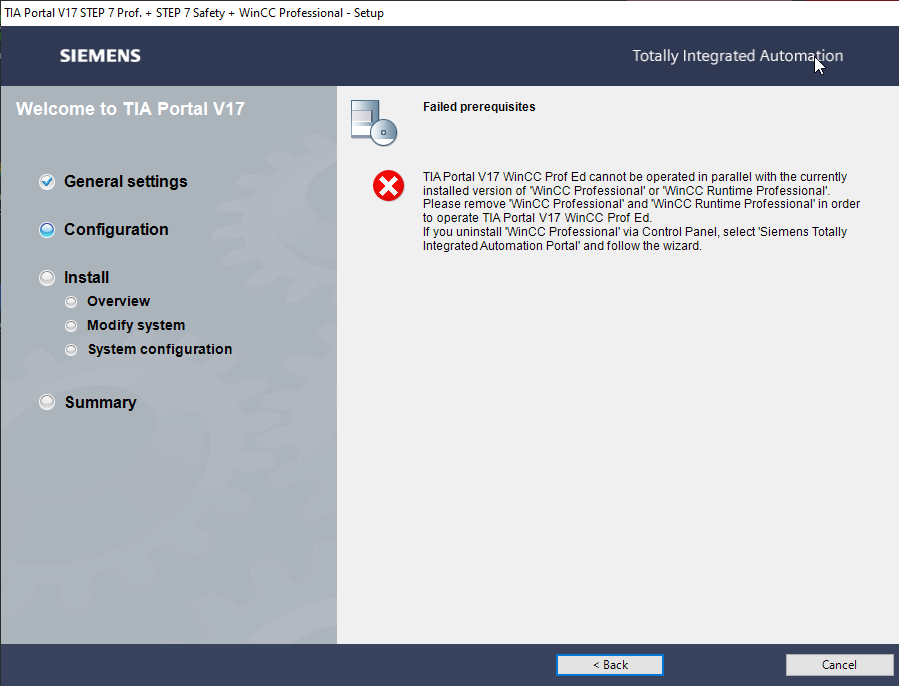899x686 pixels.
Task: Click the Modify system indicator circle
Action: 71,326
